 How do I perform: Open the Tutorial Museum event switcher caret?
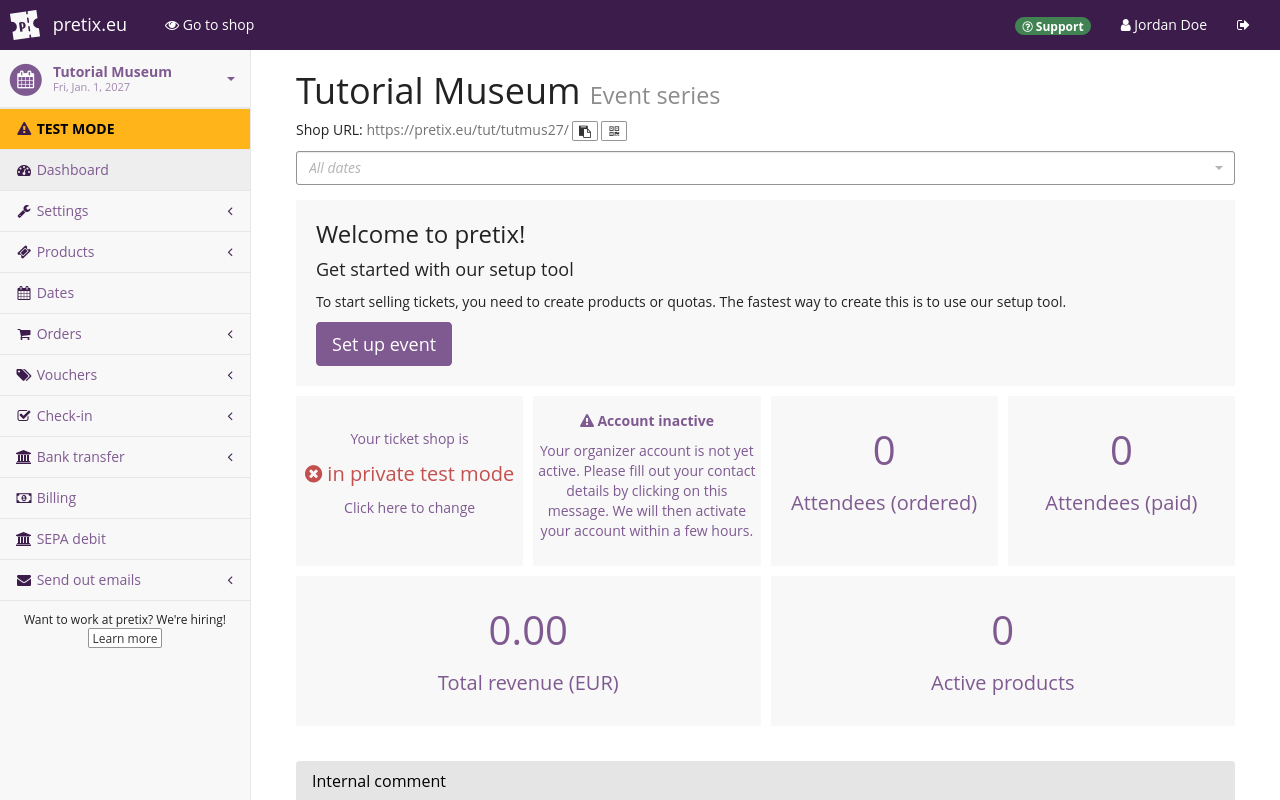click(231, 79)
